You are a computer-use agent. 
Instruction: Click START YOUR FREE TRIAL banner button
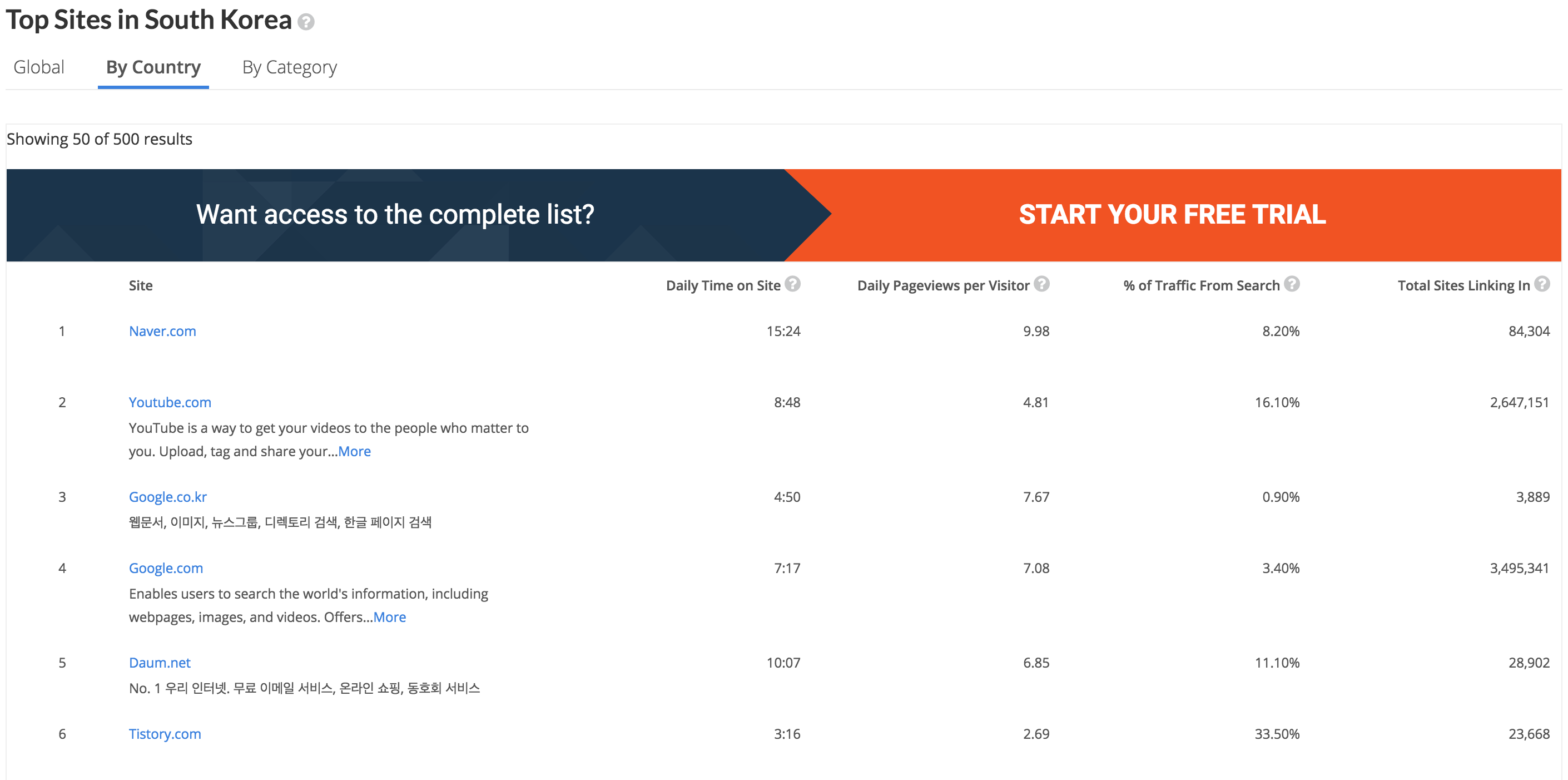(1172, 215)
